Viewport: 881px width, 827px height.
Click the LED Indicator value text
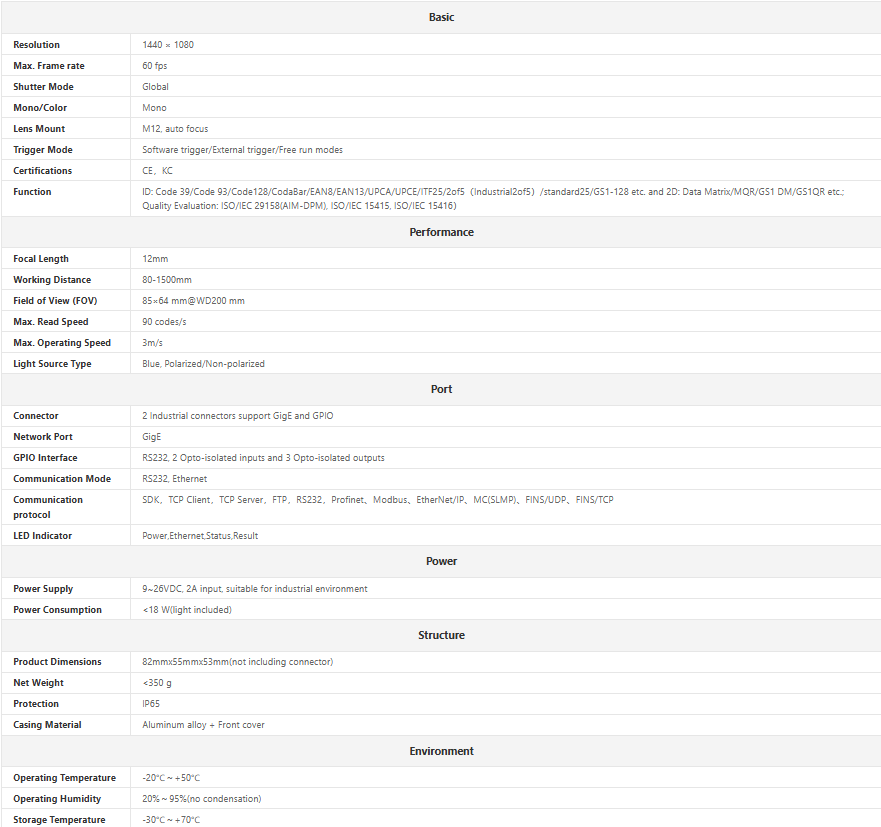coord(200,536)
